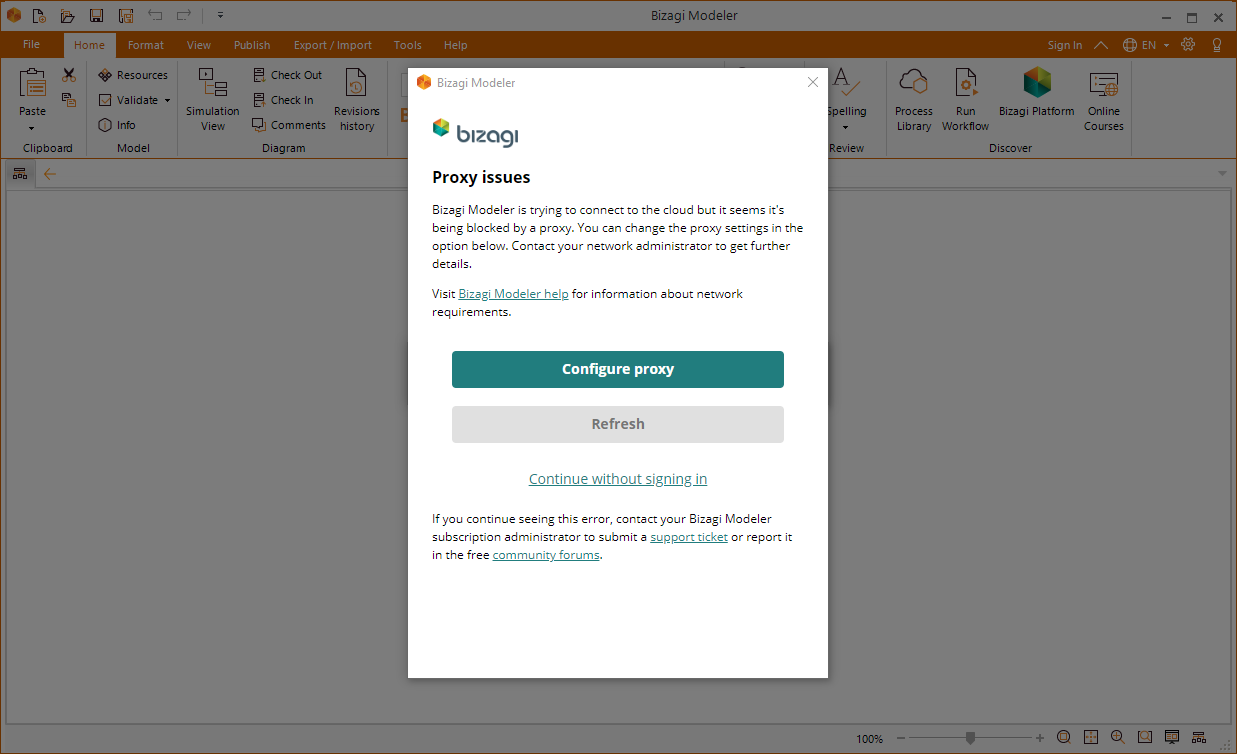The image size is (1237, 754).
Task: Click the fit-to-page icon in status bar
Action: (1091, 738)
